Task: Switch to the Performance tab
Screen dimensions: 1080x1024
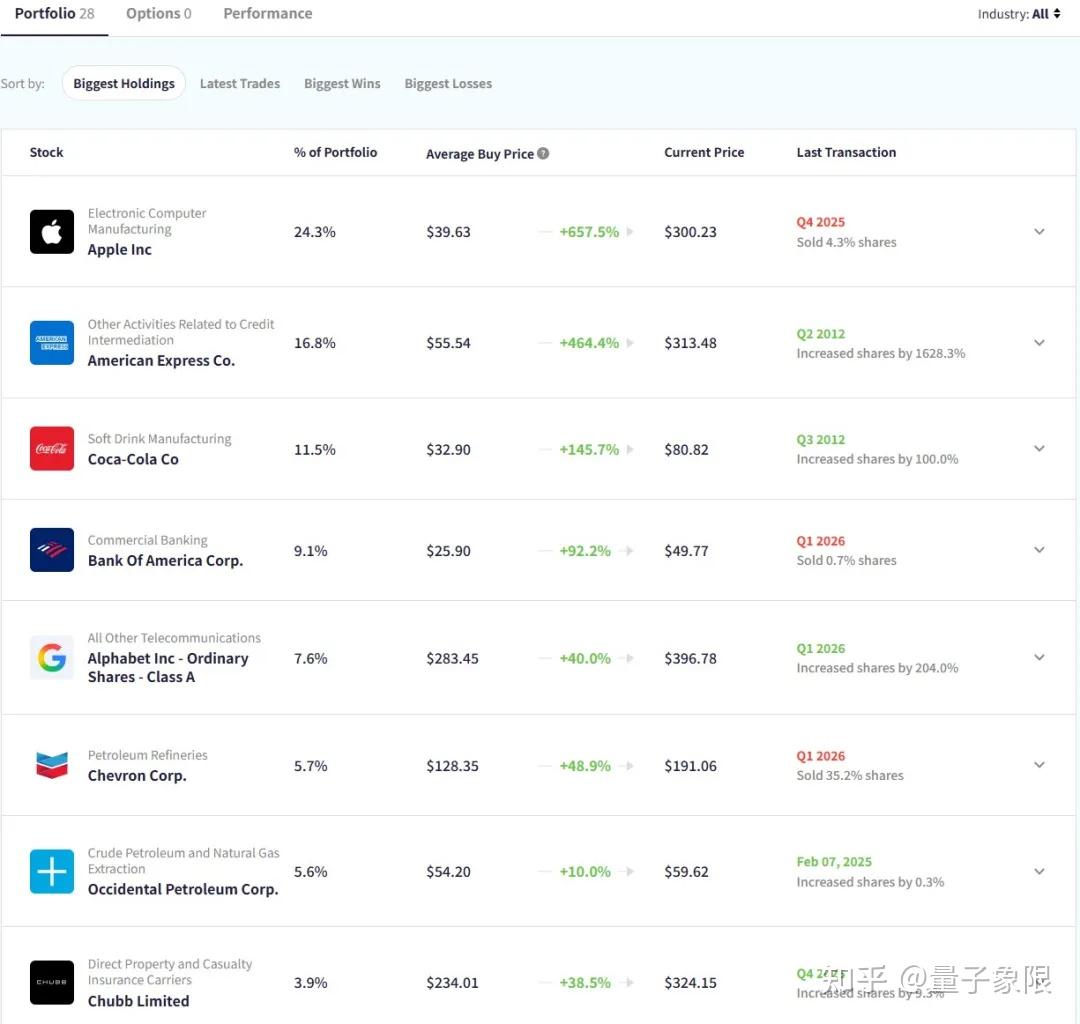Action: pyautogui.click(x=268, y=14)
